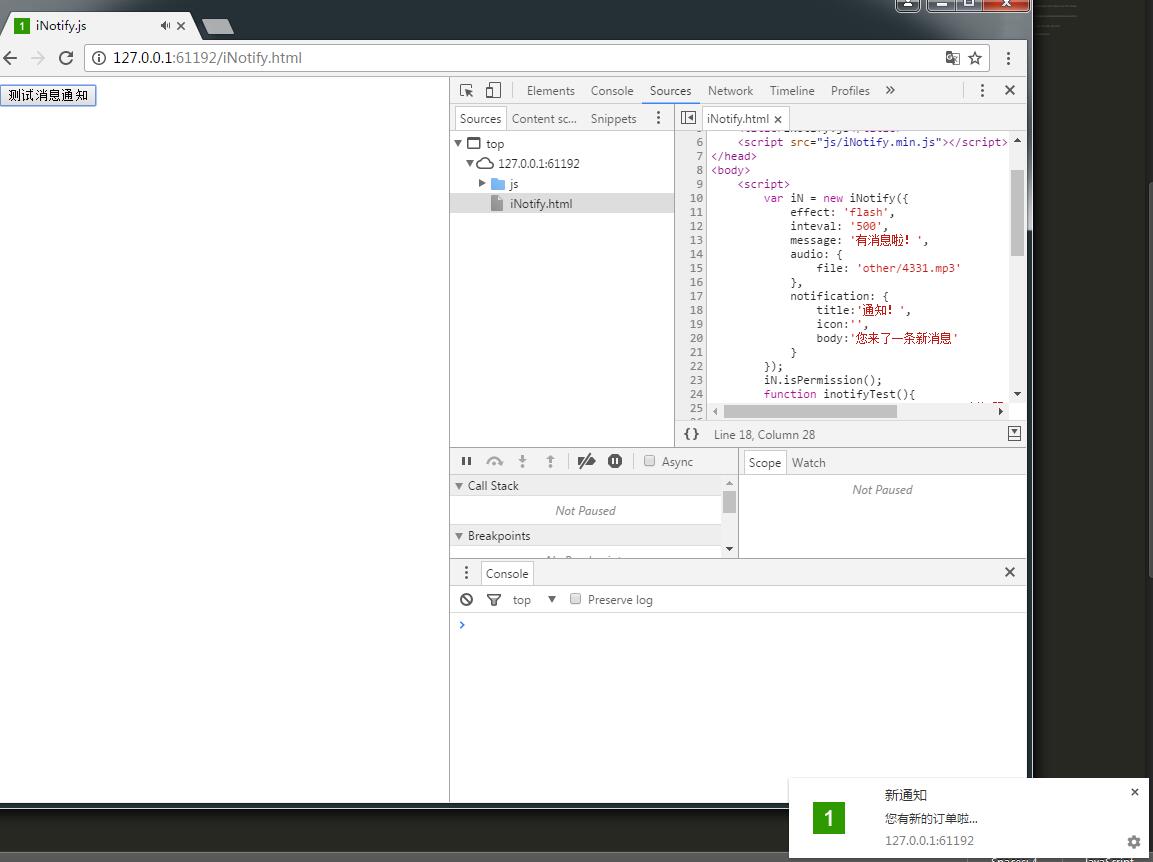Click the 测试消息通知 button
Viewport: 1153px width, 862px height.
[48, 95]
